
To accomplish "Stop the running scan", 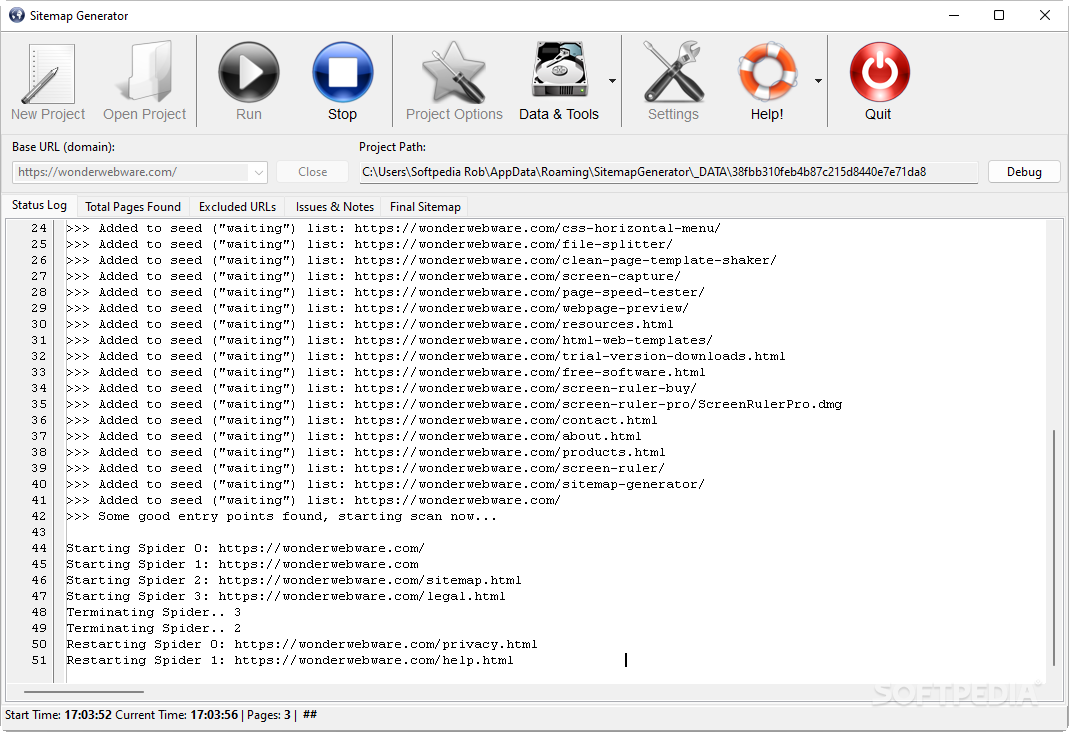I will point(342,72).
